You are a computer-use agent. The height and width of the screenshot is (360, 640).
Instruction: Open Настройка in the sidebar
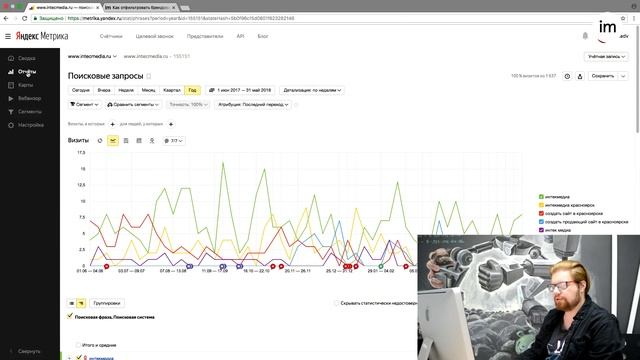[31, 125]
